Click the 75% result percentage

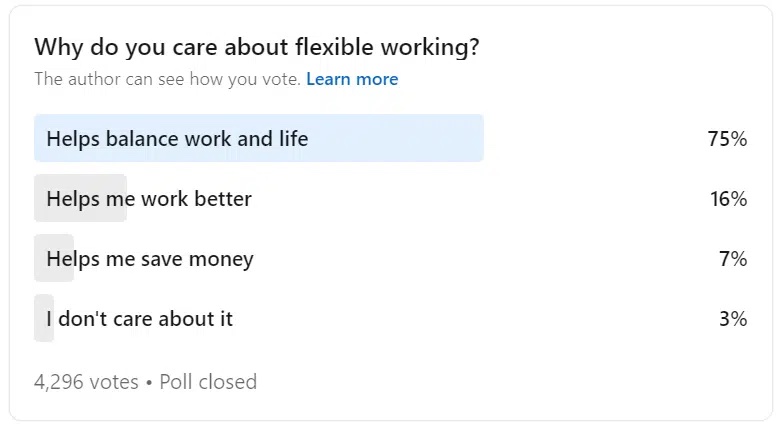(x=727, y=139)
